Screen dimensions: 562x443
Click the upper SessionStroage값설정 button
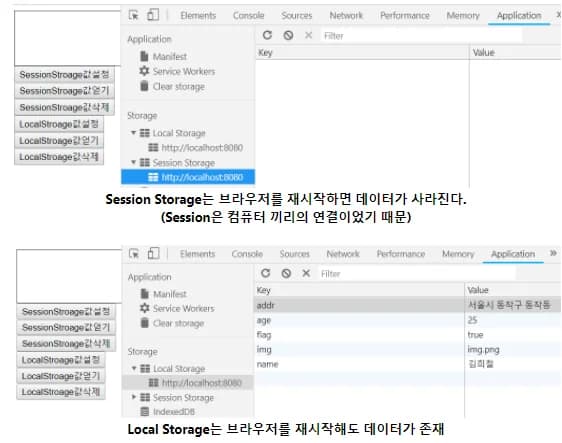[x=65, y=75]
